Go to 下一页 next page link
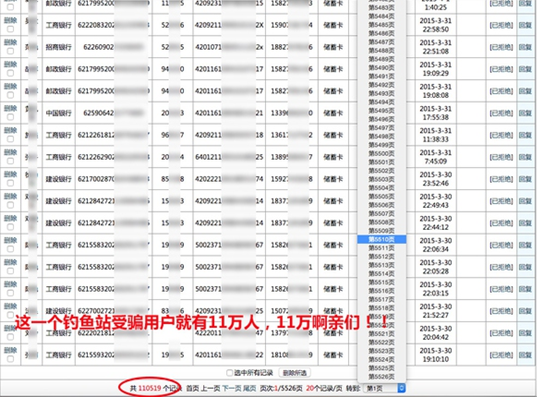This screenshot has width=537, height=398. coord(231,388)
